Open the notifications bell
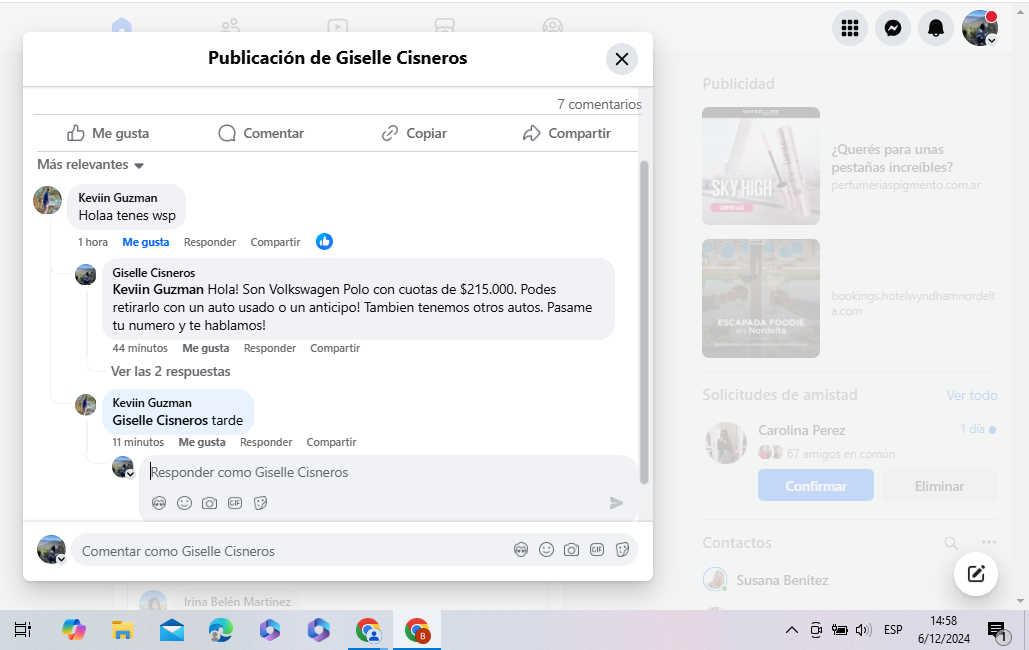The width and height of the screenshot is (1029, 650). coord(936,28)
